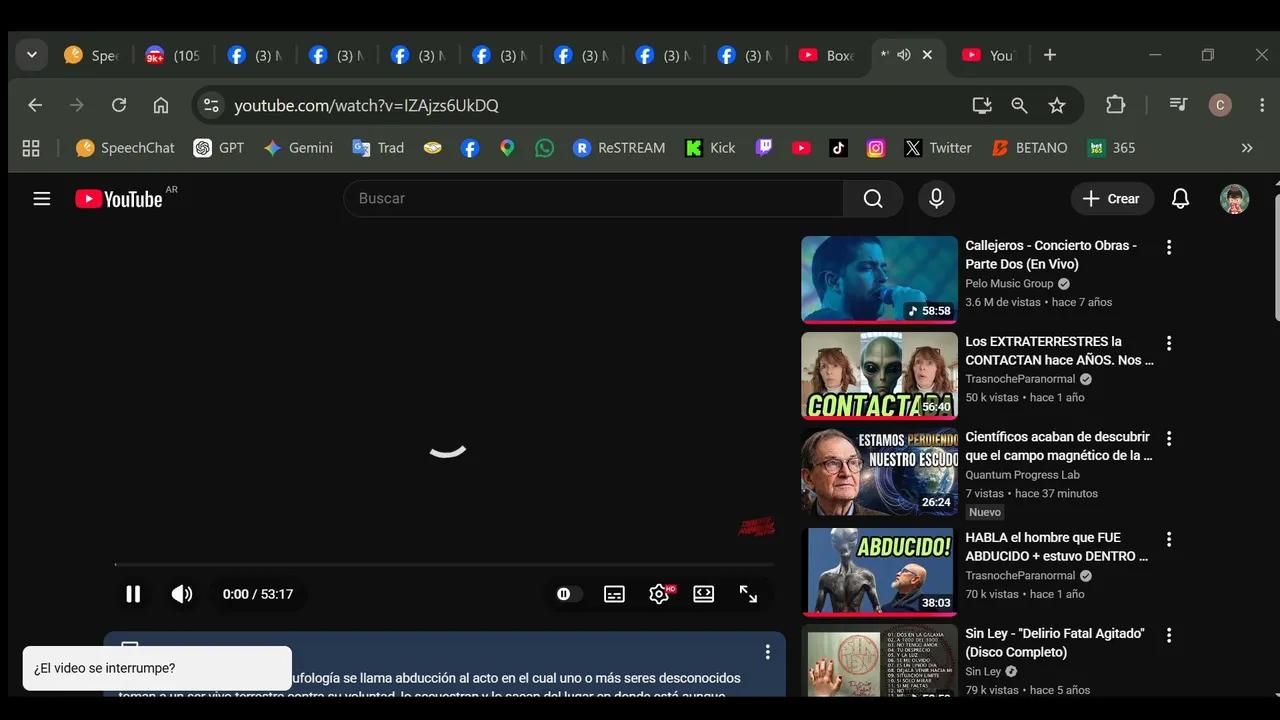View site information icon in address bar
The height and width of the screenshot is (720, 1280).
coord(210,105)
